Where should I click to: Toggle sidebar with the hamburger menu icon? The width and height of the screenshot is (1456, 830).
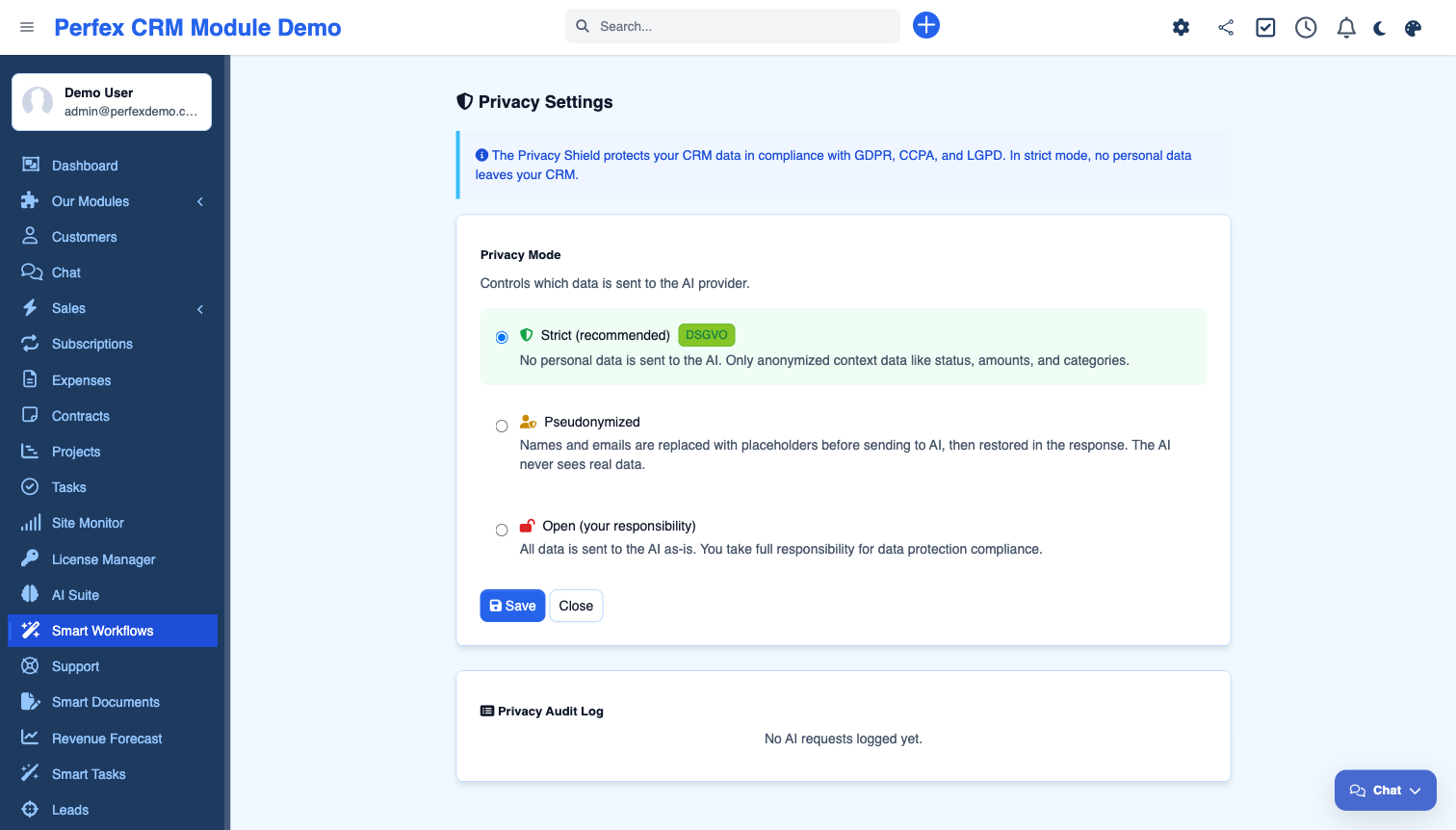coord(27,27)
